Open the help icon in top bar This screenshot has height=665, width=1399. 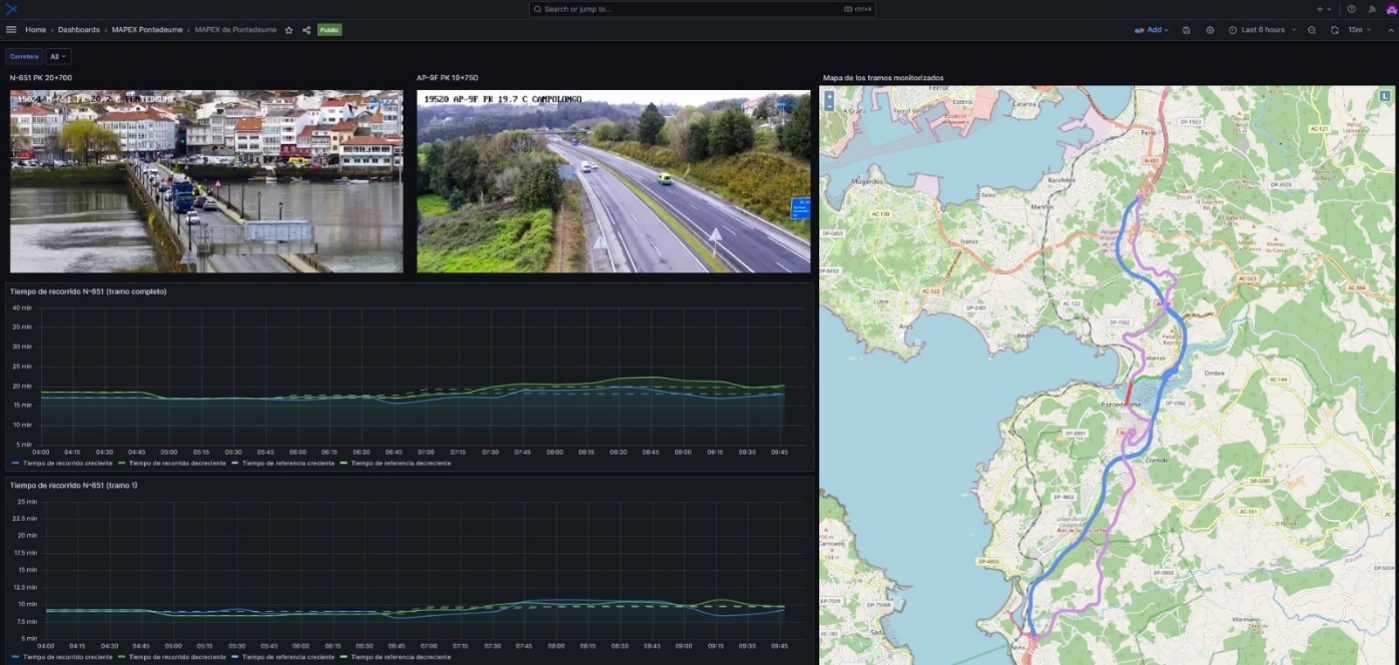click(1351, 9)
